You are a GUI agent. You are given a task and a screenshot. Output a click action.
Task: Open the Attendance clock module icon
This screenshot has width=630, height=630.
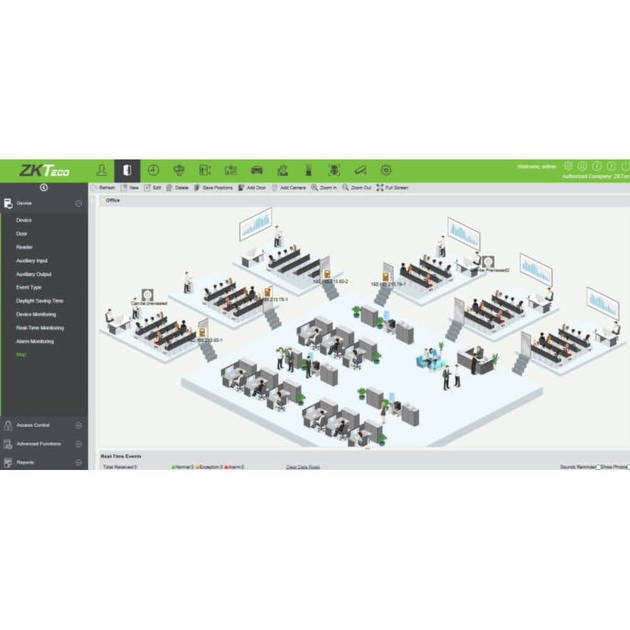coord(153,170)
